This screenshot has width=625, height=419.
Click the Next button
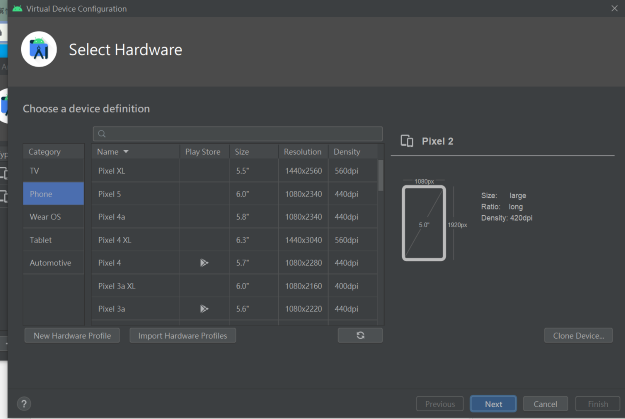click(493, 404)
